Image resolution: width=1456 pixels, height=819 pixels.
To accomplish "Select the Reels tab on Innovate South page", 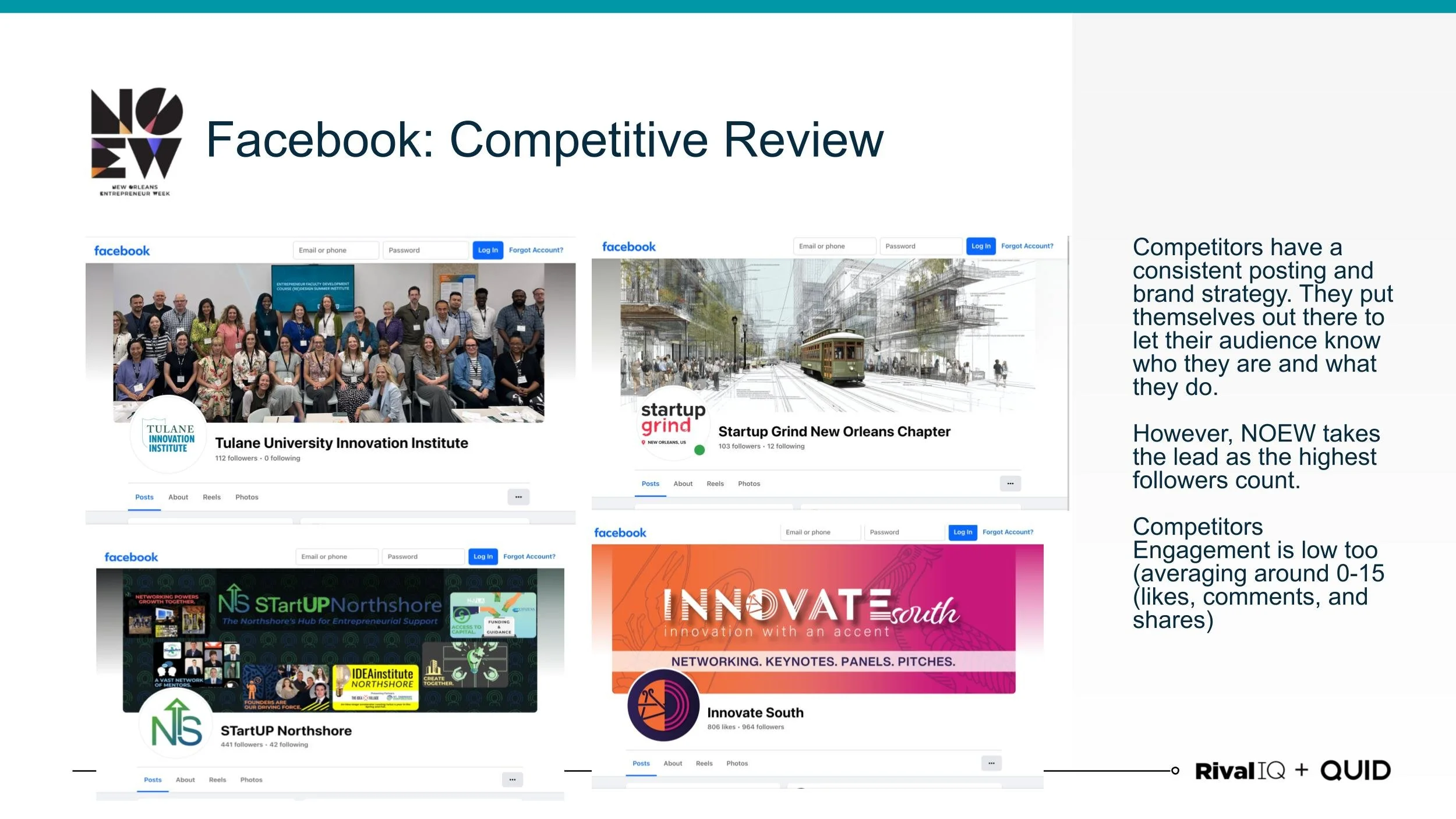I will click(x=704, y=763).
